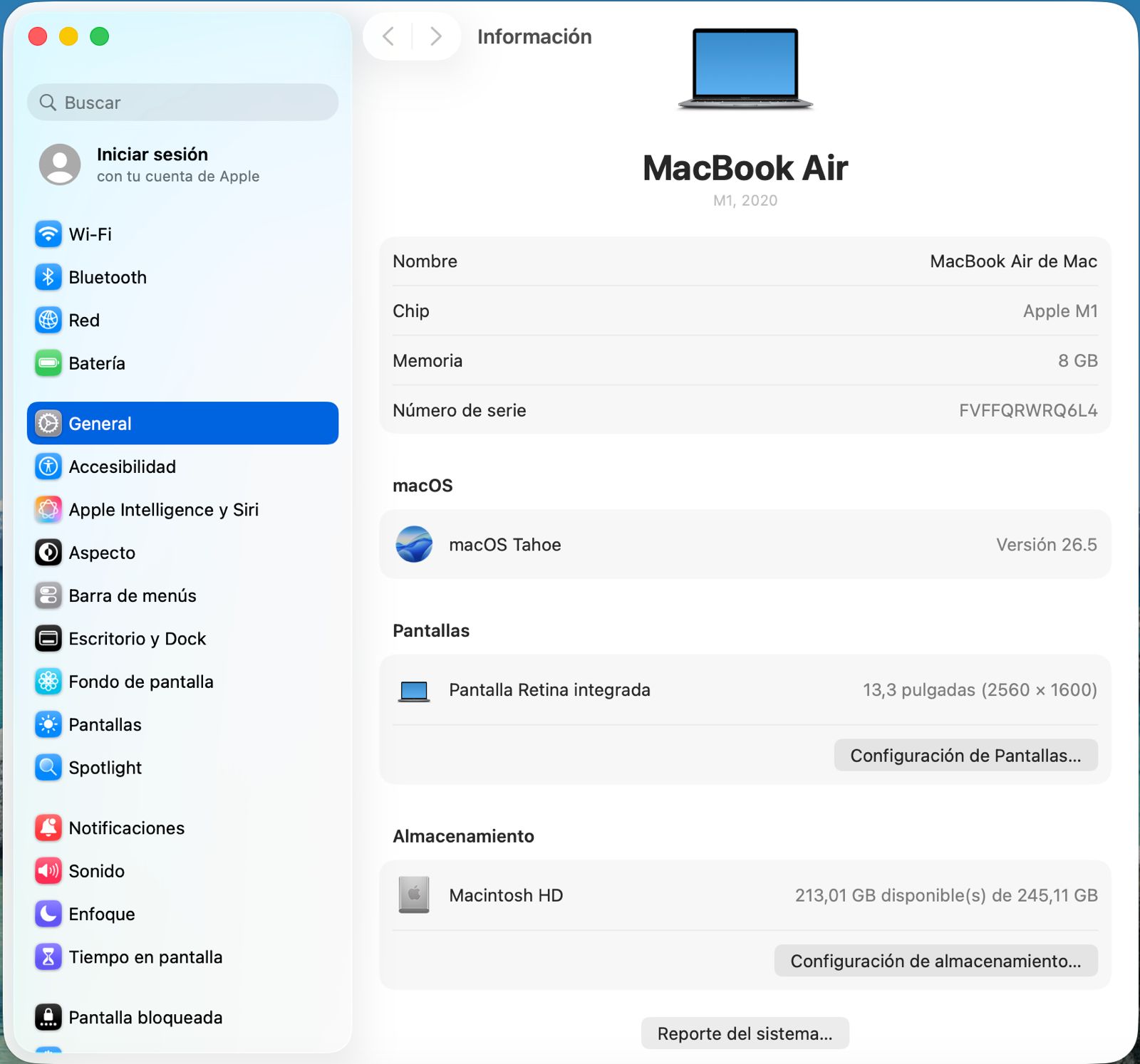Click the Tiempo en pantalla hourglass icon
1140x1064 pixels.
[x=48, y=957]
